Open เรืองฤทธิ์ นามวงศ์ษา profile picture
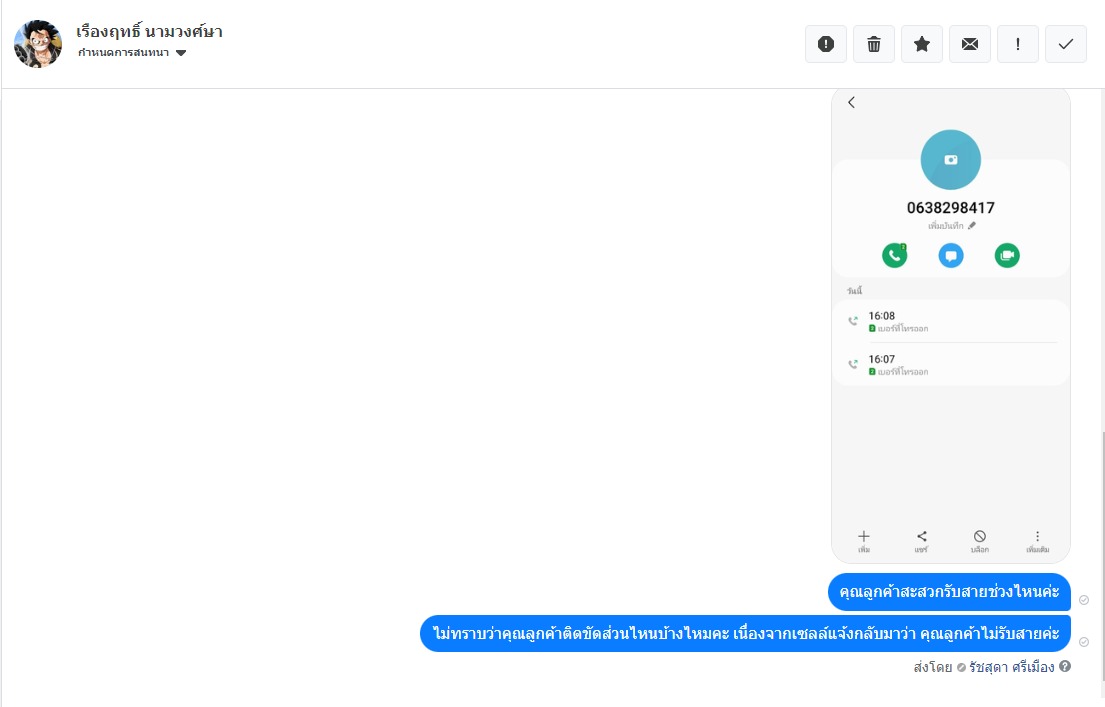The image size is (1105, 707). (38, 44)
